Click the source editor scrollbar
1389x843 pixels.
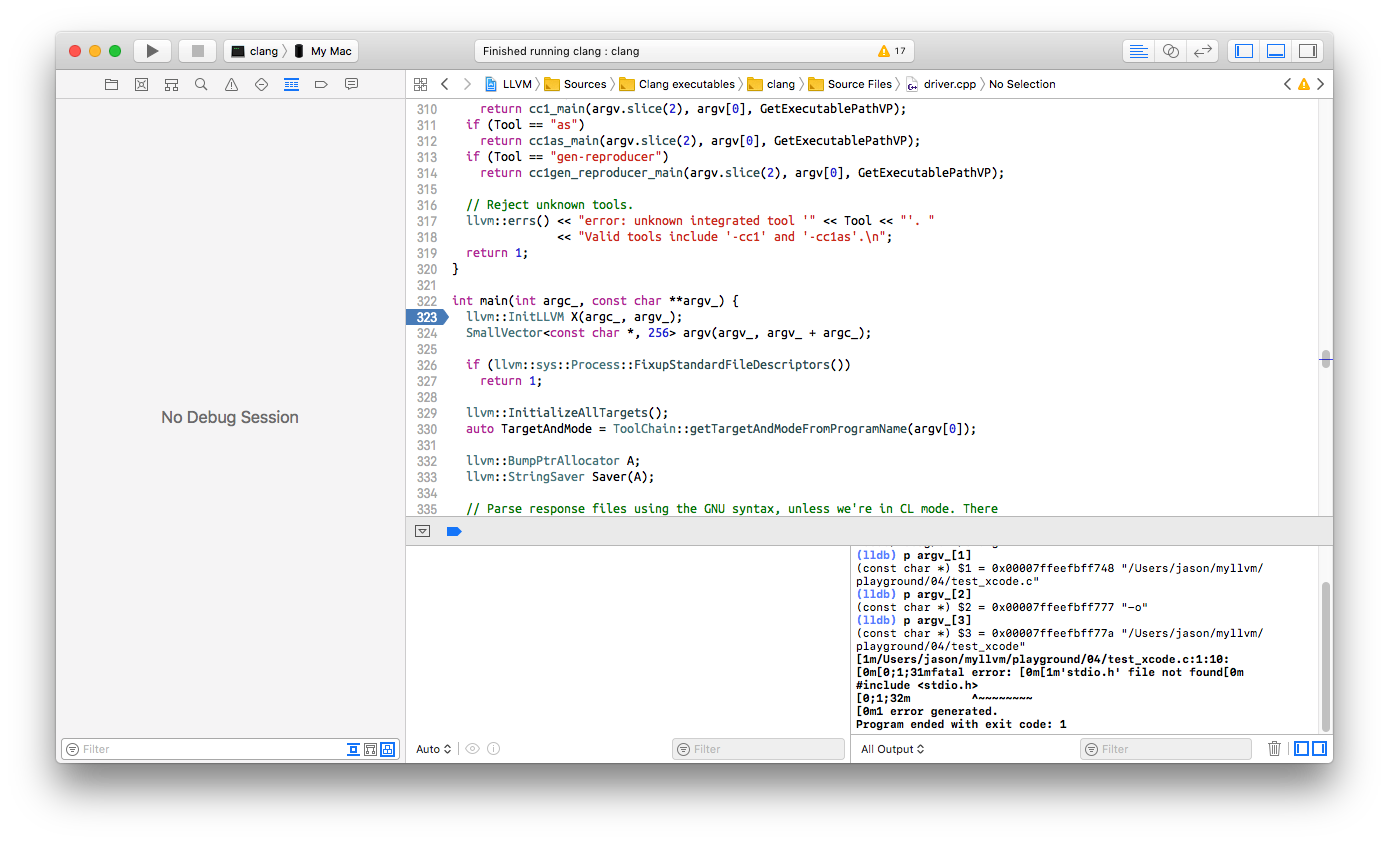pos(1326,359)
